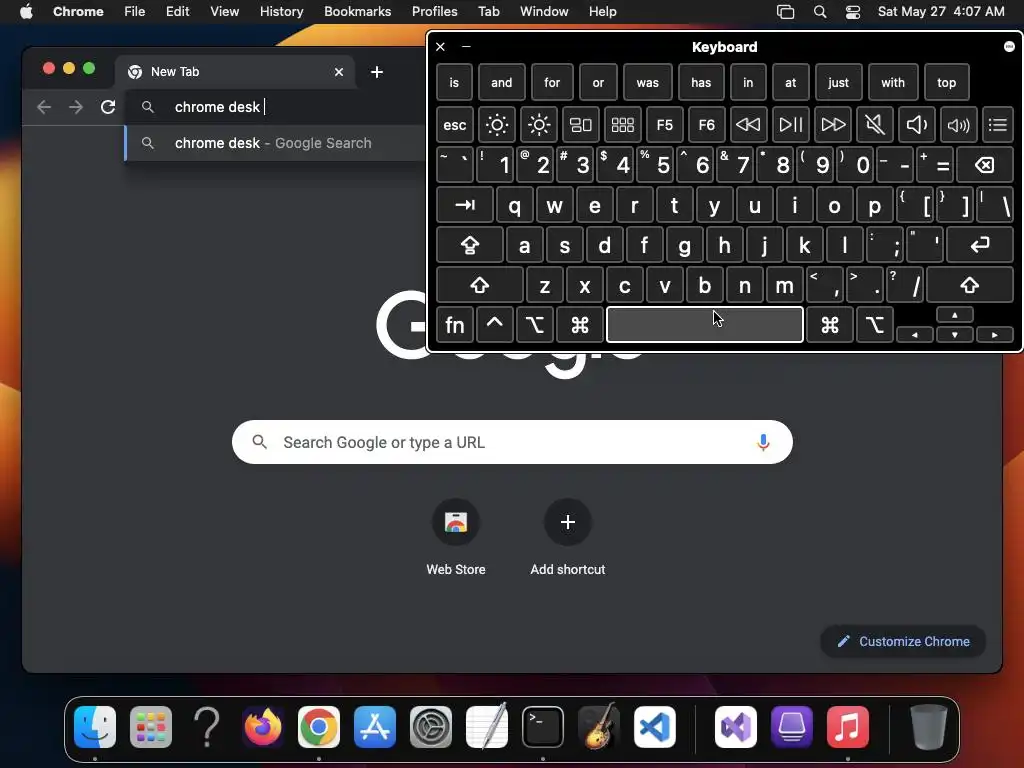Image resolution: width=1024 pixels, height=768 pixels.
Task: Toggle the left shift key
Action: pos(479,285)
